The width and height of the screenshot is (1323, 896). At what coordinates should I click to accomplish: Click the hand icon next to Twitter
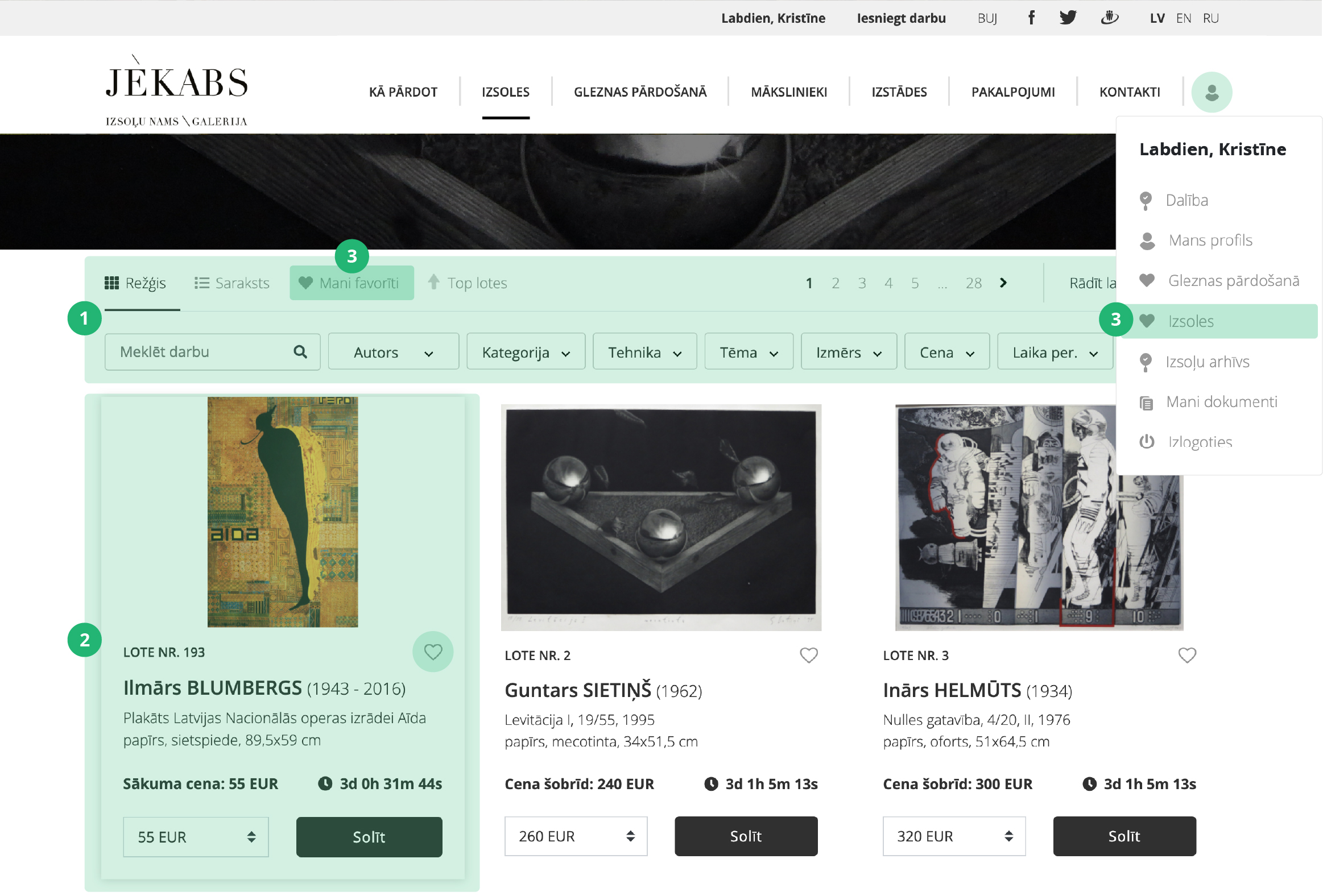point(1110,18)
